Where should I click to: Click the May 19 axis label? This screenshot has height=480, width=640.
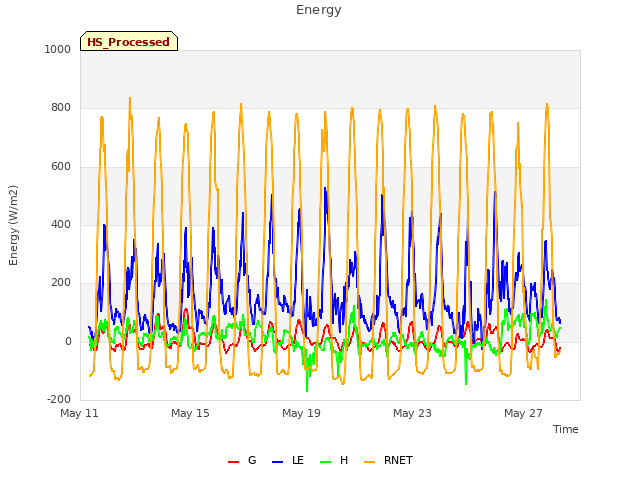301,413
